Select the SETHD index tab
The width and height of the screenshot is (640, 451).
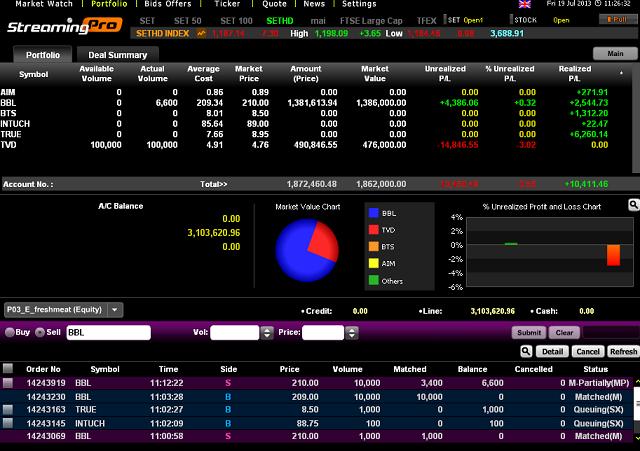(280, 21)
